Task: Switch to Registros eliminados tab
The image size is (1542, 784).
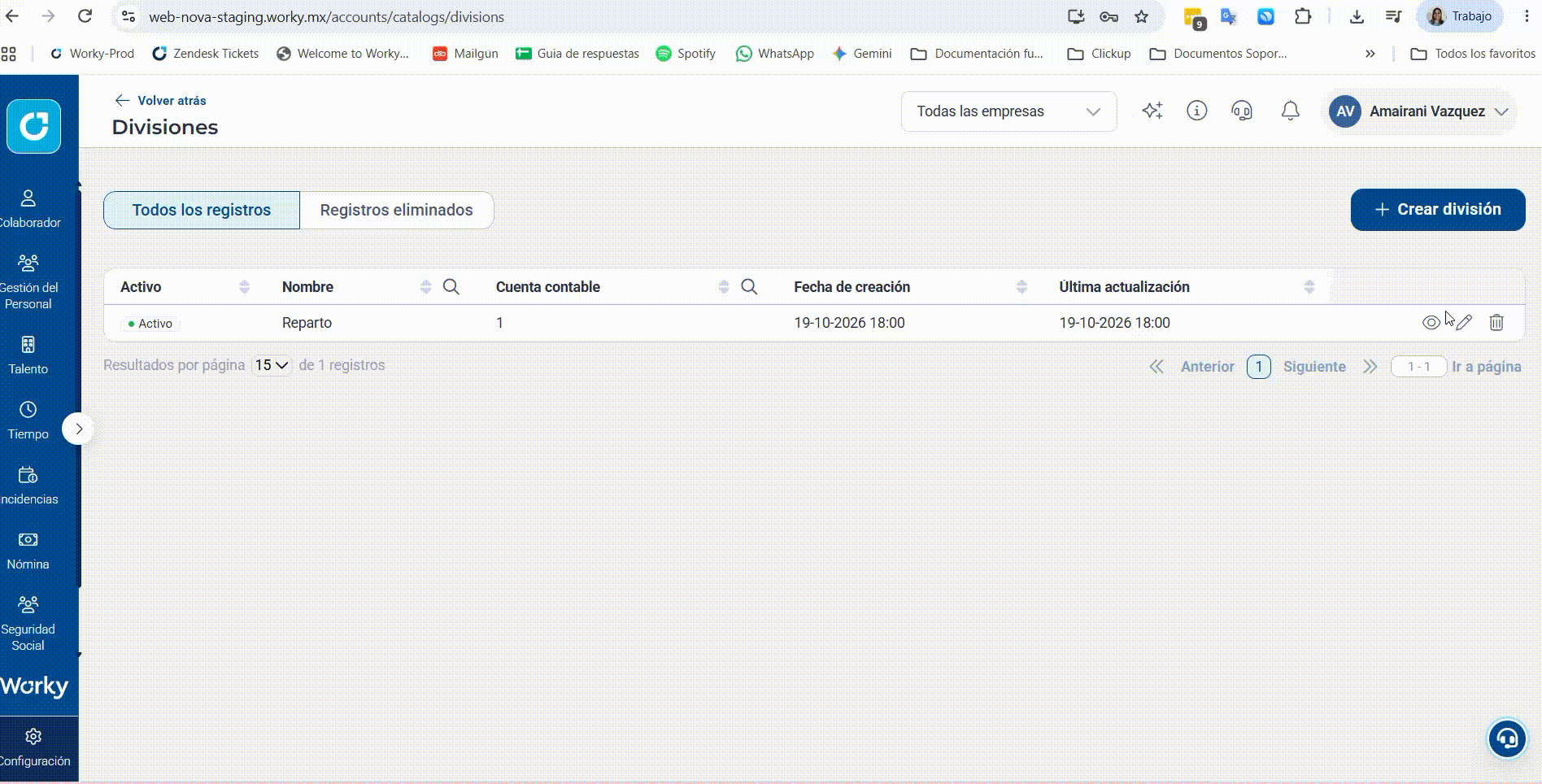Action: click(x=396, y=210)
